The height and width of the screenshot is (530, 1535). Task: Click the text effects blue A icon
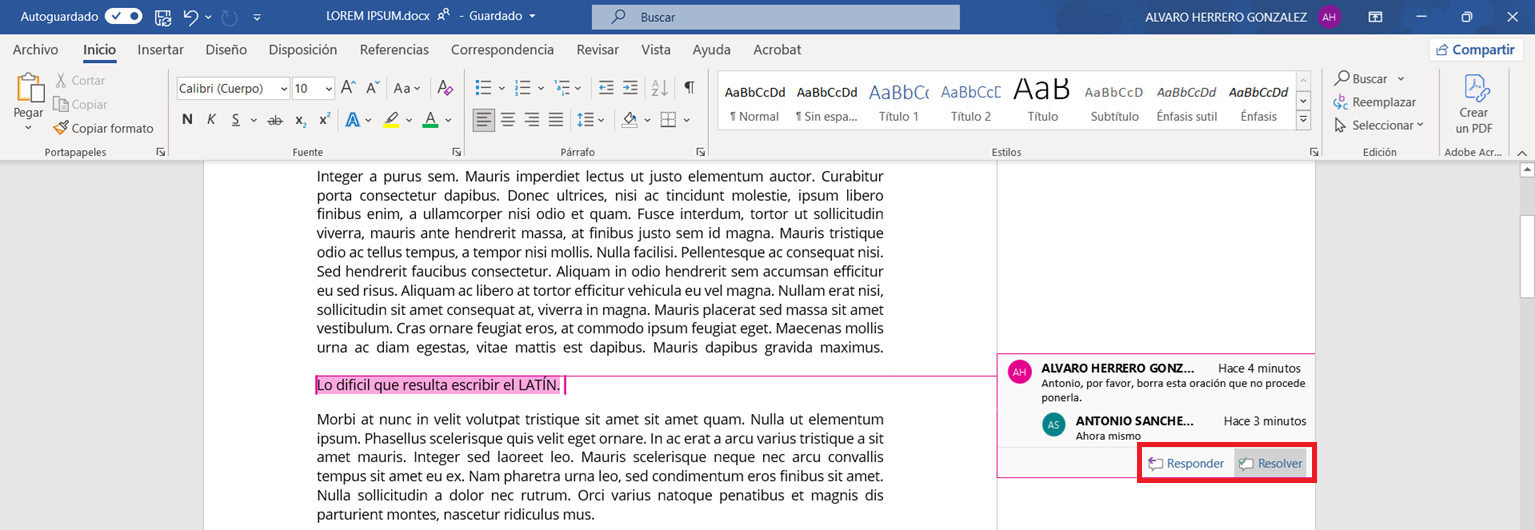coord(352,120)
